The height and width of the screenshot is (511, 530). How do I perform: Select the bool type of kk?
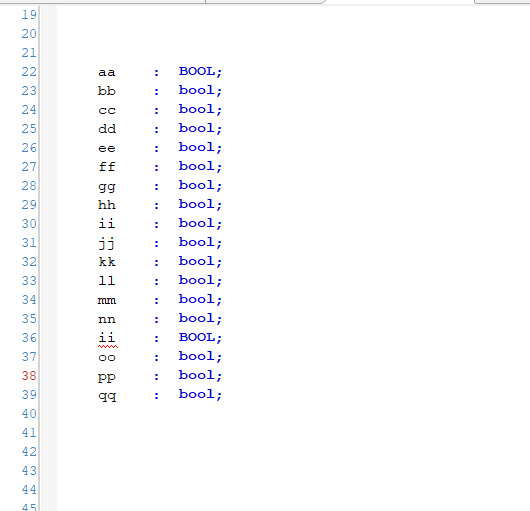[x=197, y=261]
